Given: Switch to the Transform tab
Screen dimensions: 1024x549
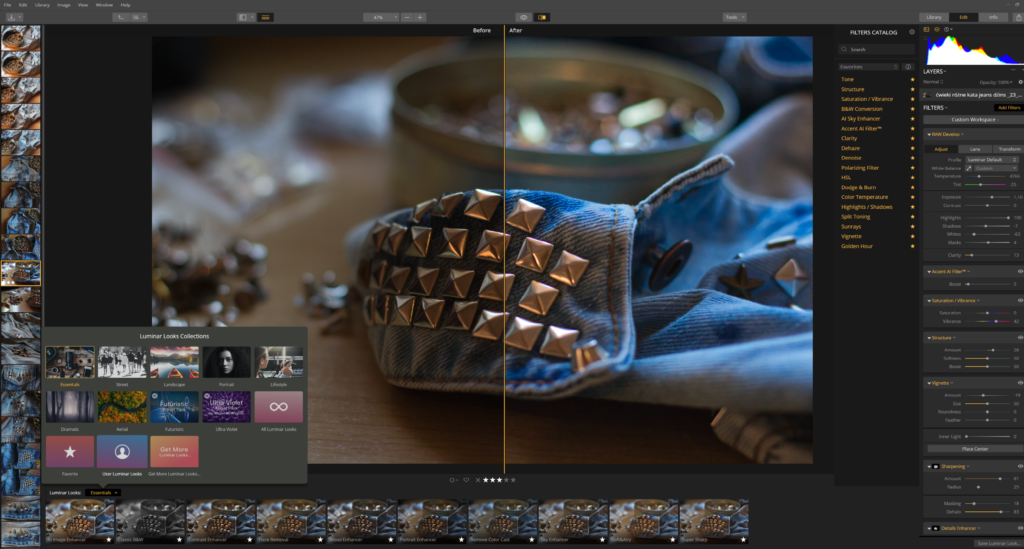Looking at the screenshot, I should 1008,149.
